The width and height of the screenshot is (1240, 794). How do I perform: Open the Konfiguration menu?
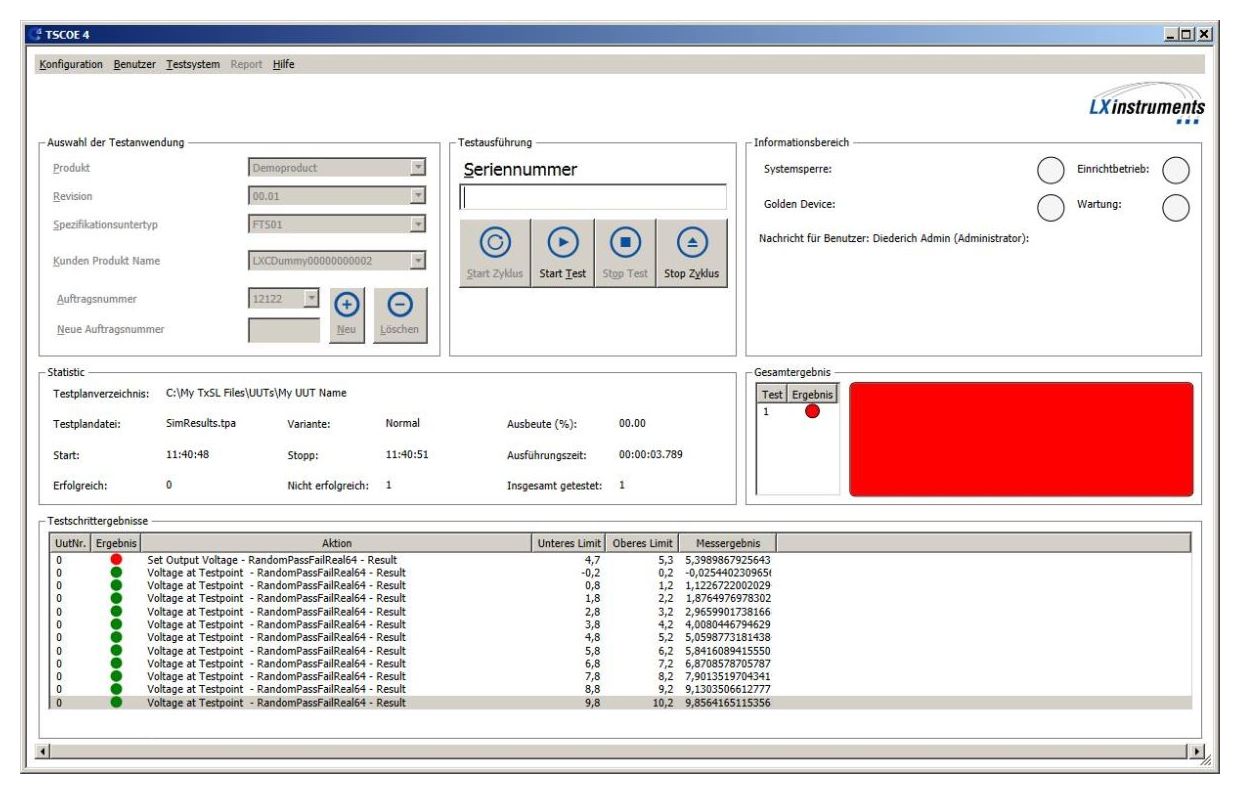coord(71,65)
